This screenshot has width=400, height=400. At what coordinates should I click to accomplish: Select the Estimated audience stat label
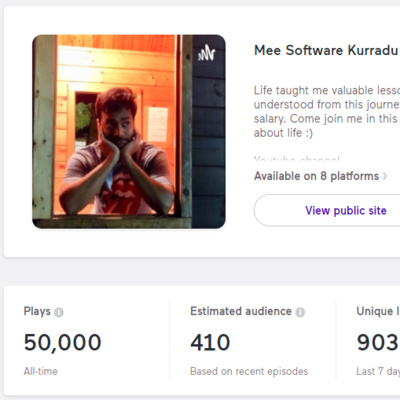point(241,311)
